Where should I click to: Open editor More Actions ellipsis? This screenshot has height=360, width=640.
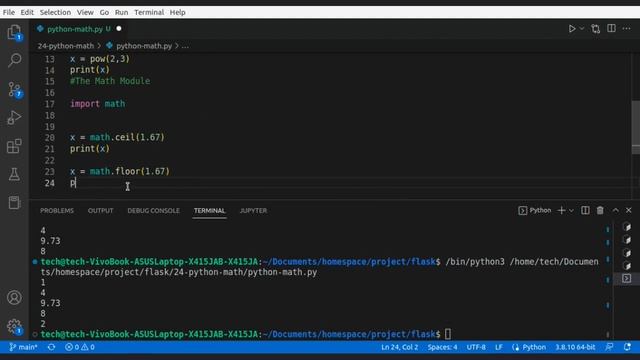click(x=627, y=29)
